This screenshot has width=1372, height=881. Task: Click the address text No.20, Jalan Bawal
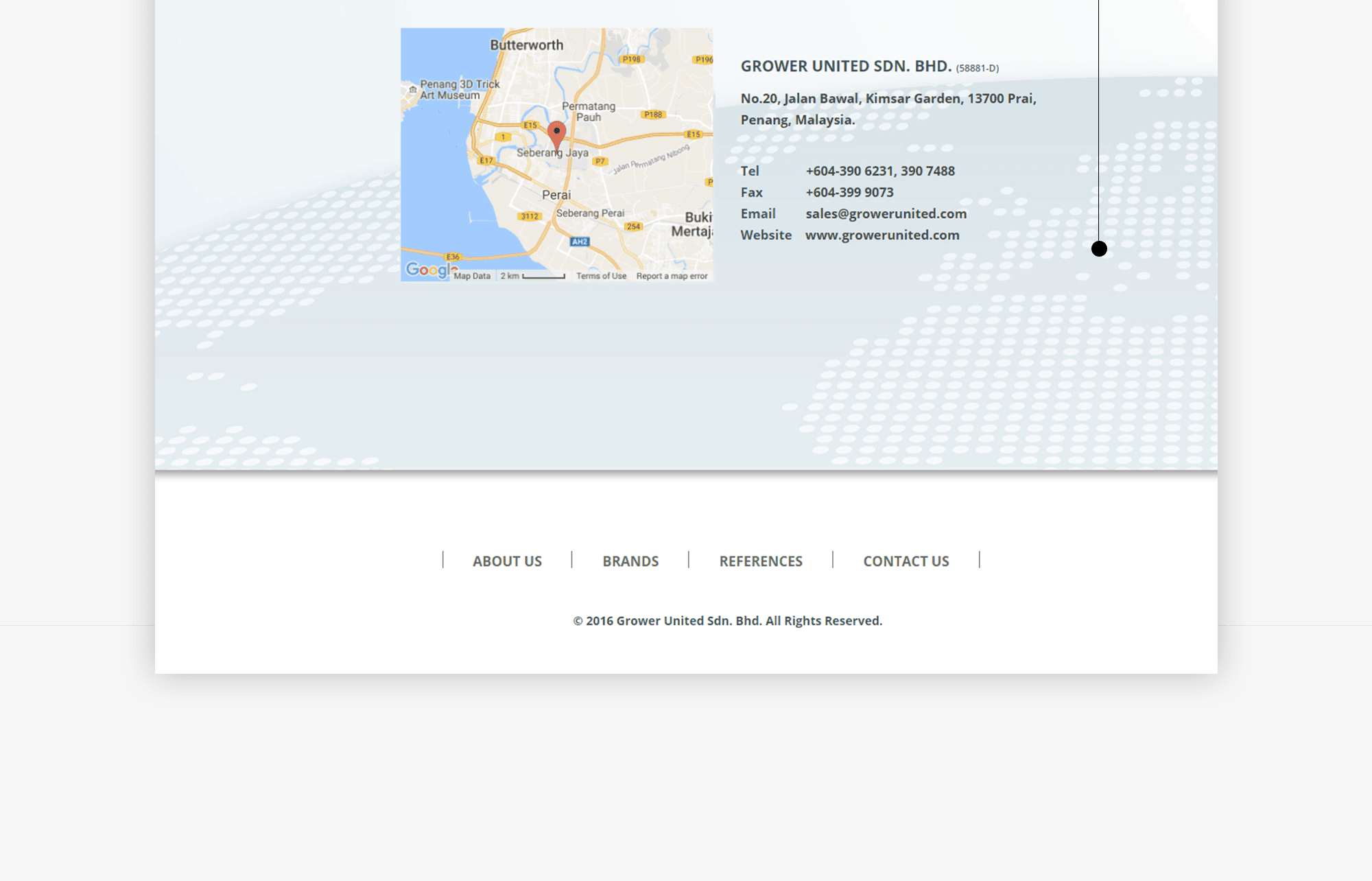(799, 98)
